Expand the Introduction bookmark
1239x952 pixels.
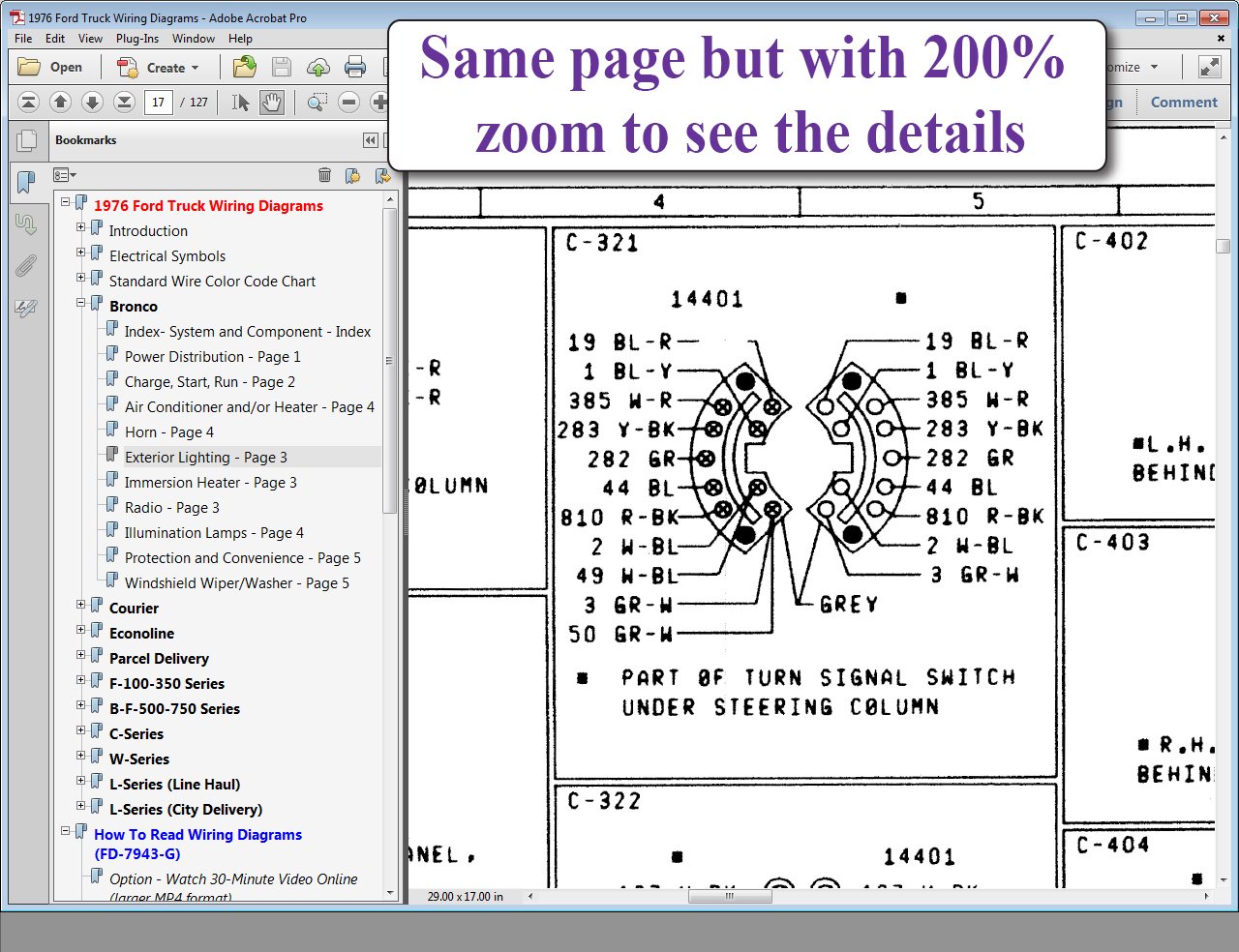[x=81, y=227]
